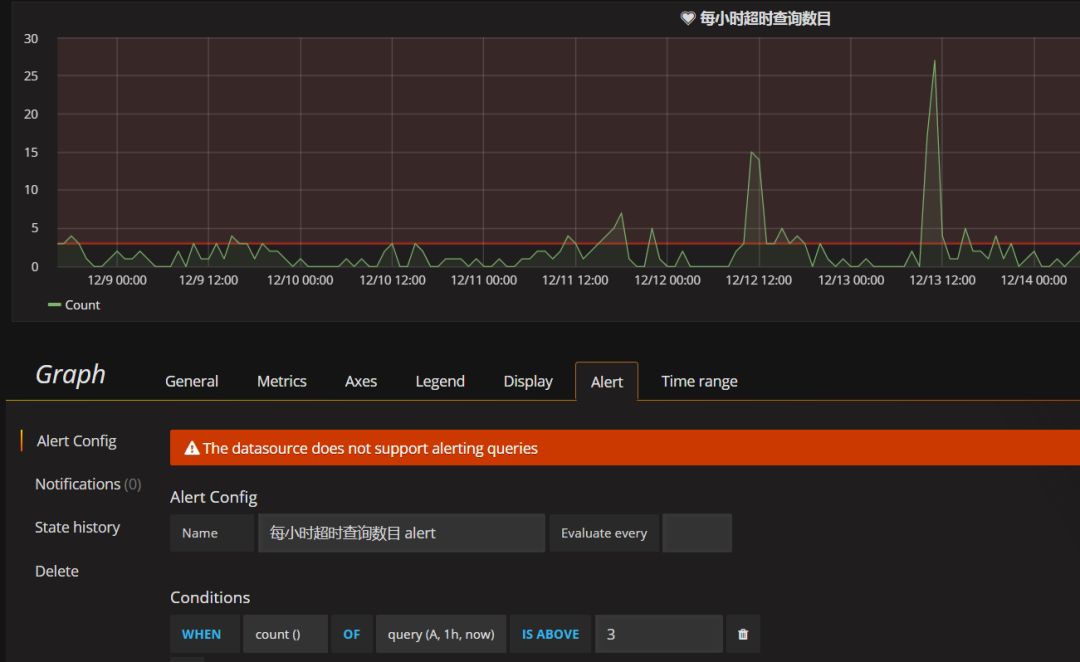The height and width of the screenshot is (662, 1080).
Task: Delete the alert condition with trash icon
Action: click(x=742, y=634)
